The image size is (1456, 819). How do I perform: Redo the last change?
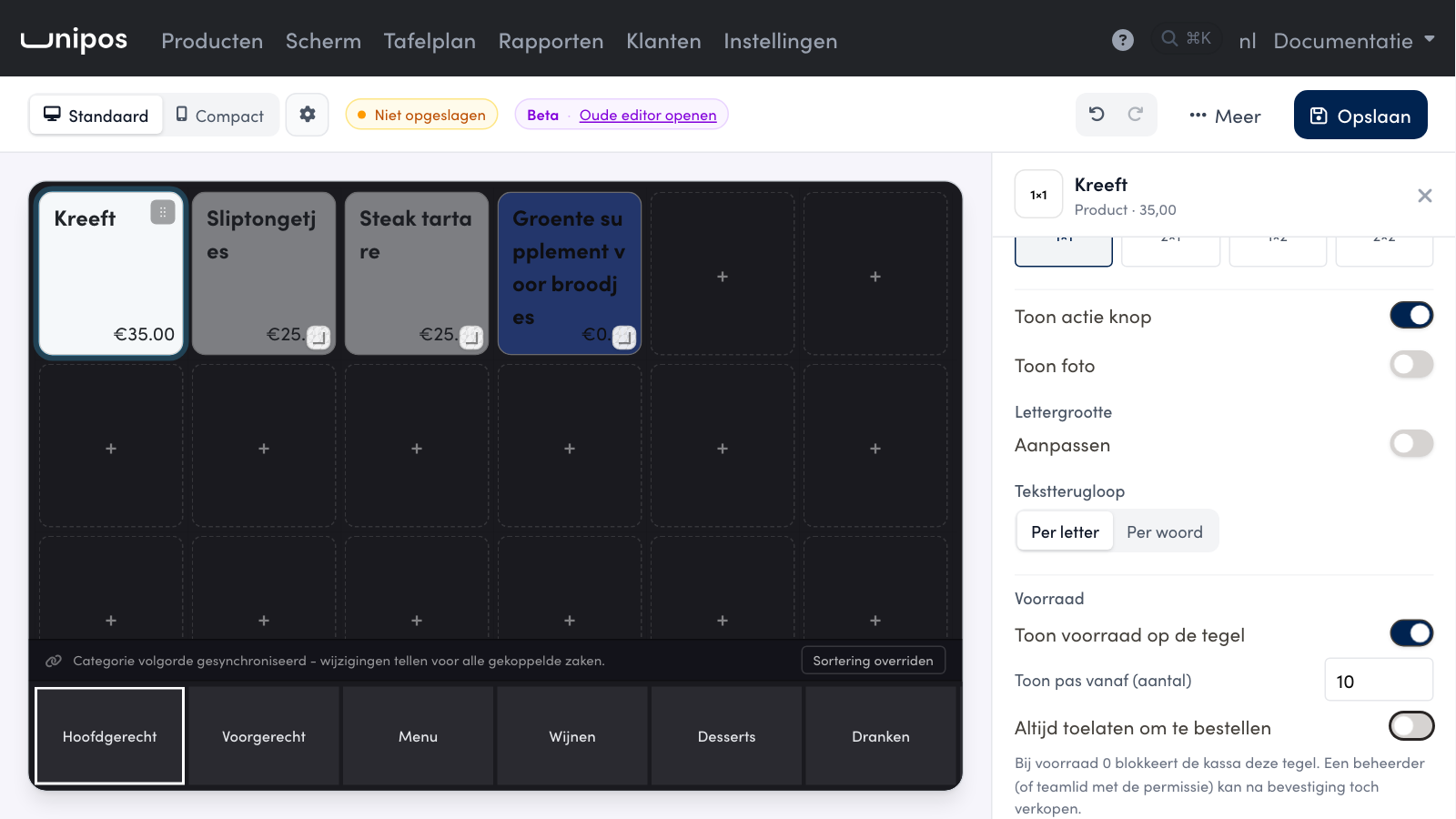point(1135,115)
